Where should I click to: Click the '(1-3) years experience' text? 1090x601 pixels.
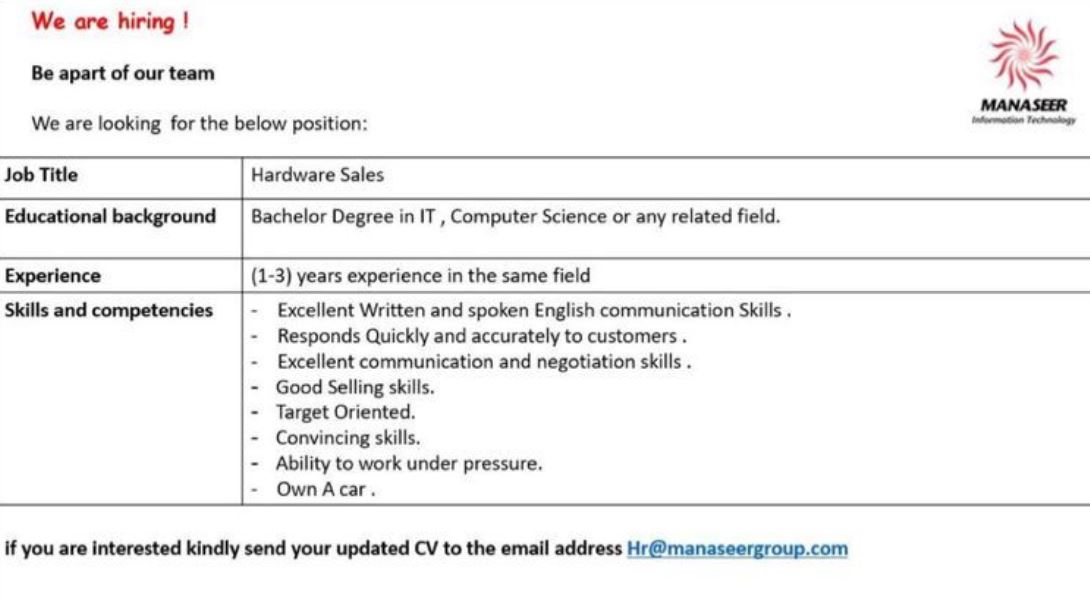(x=420, y=276)
